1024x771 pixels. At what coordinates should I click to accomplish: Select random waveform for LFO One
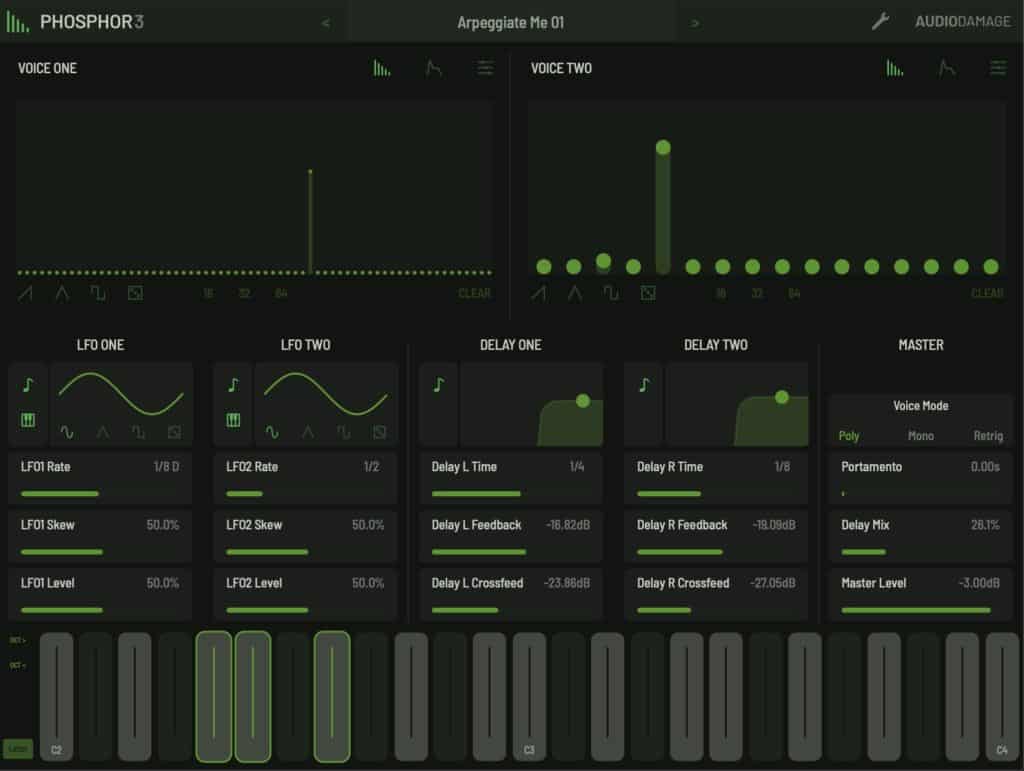pyautogui.click(x=174, y=432)
